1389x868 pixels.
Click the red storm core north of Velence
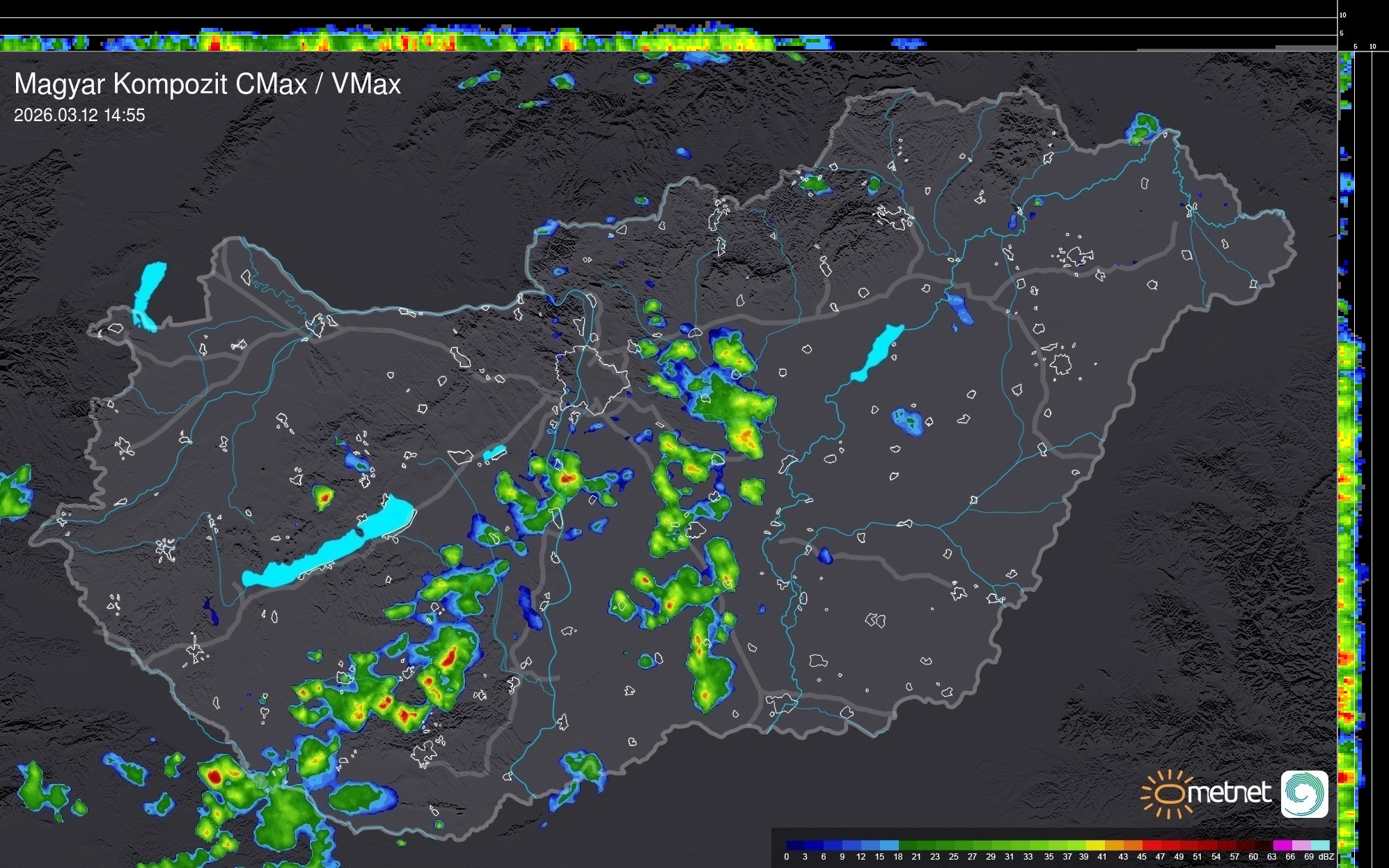(567, 478)
